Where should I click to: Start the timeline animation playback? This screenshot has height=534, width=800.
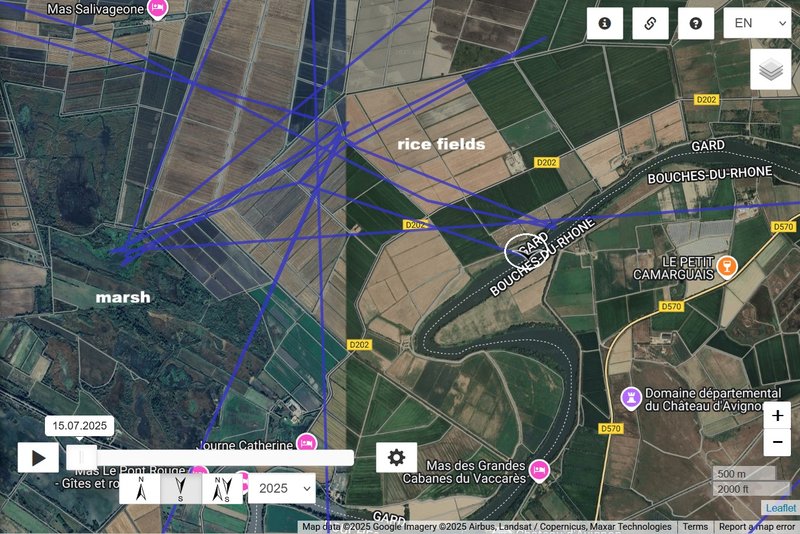(x=38, y=458)
